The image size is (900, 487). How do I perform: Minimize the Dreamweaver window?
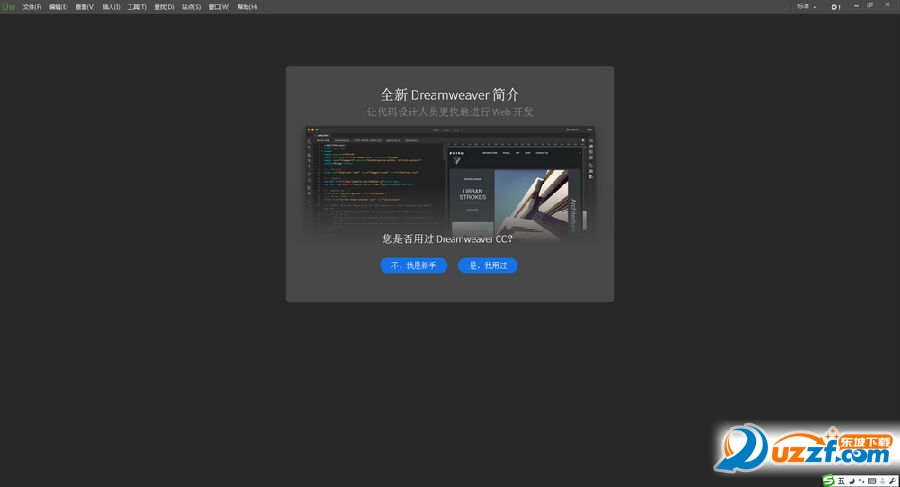point(856,6)
